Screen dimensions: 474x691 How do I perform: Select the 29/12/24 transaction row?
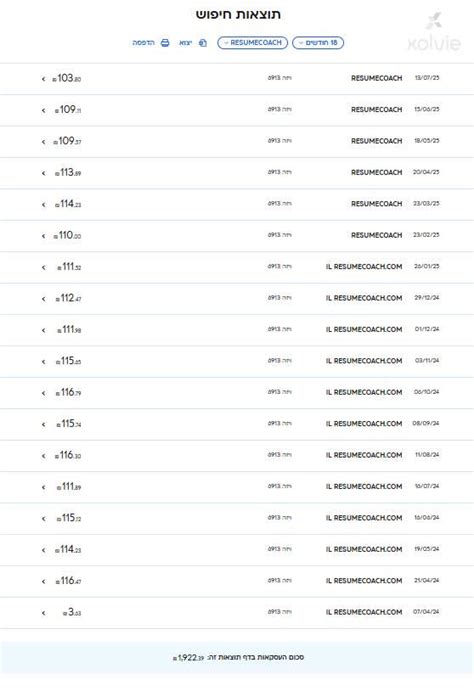(237, 299)
